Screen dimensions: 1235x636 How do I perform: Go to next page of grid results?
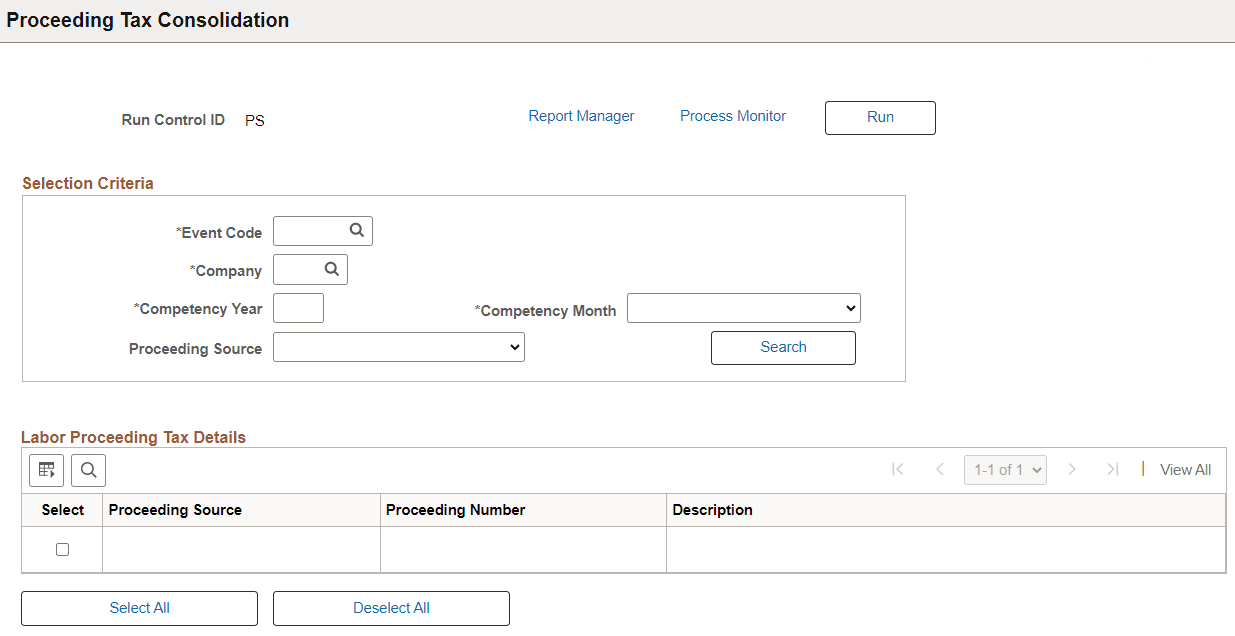click(1072, 469)
